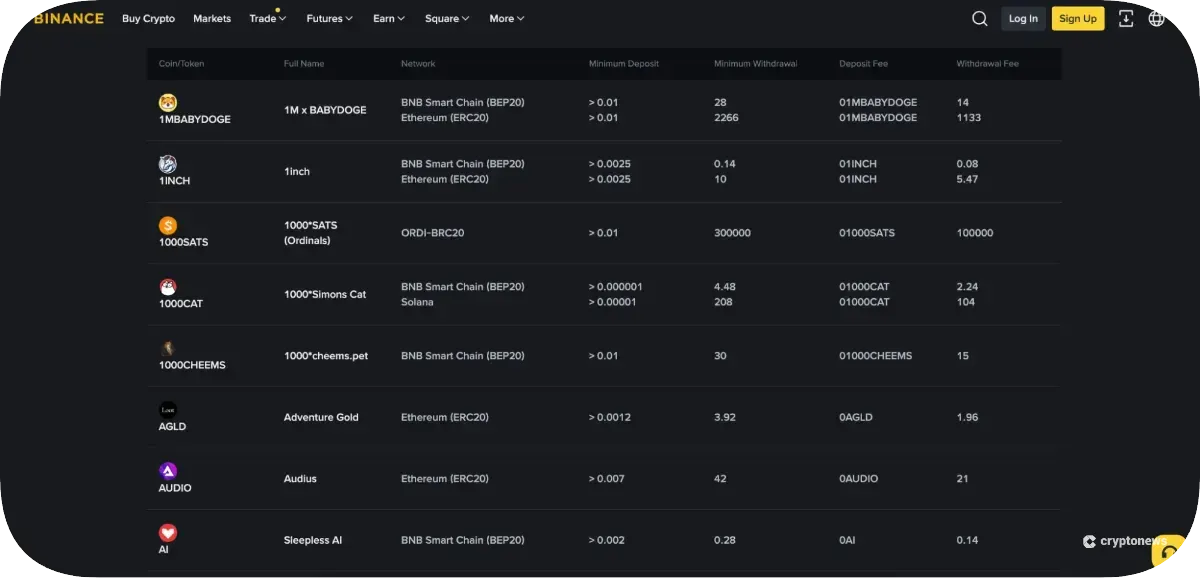Expand the Trade dropdown menu
1200x578 pixels.
click(x=266, y=18)
